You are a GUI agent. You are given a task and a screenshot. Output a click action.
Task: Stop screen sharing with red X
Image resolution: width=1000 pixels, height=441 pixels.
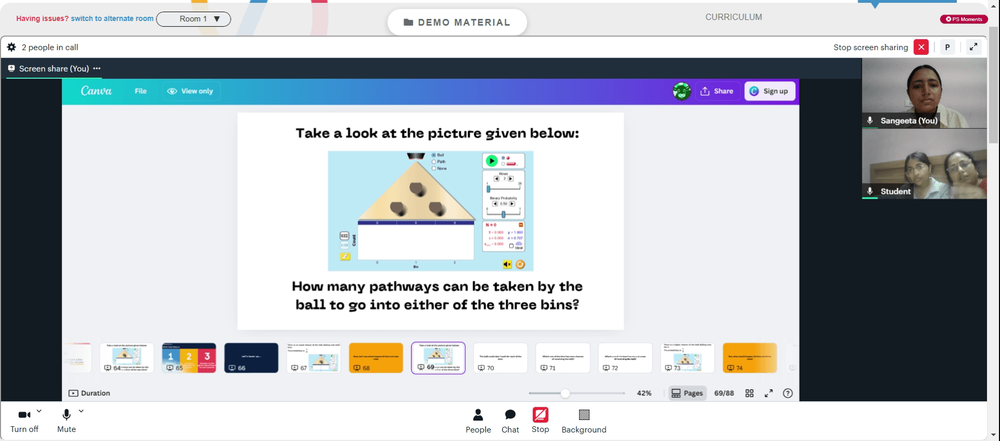[921, 47]
